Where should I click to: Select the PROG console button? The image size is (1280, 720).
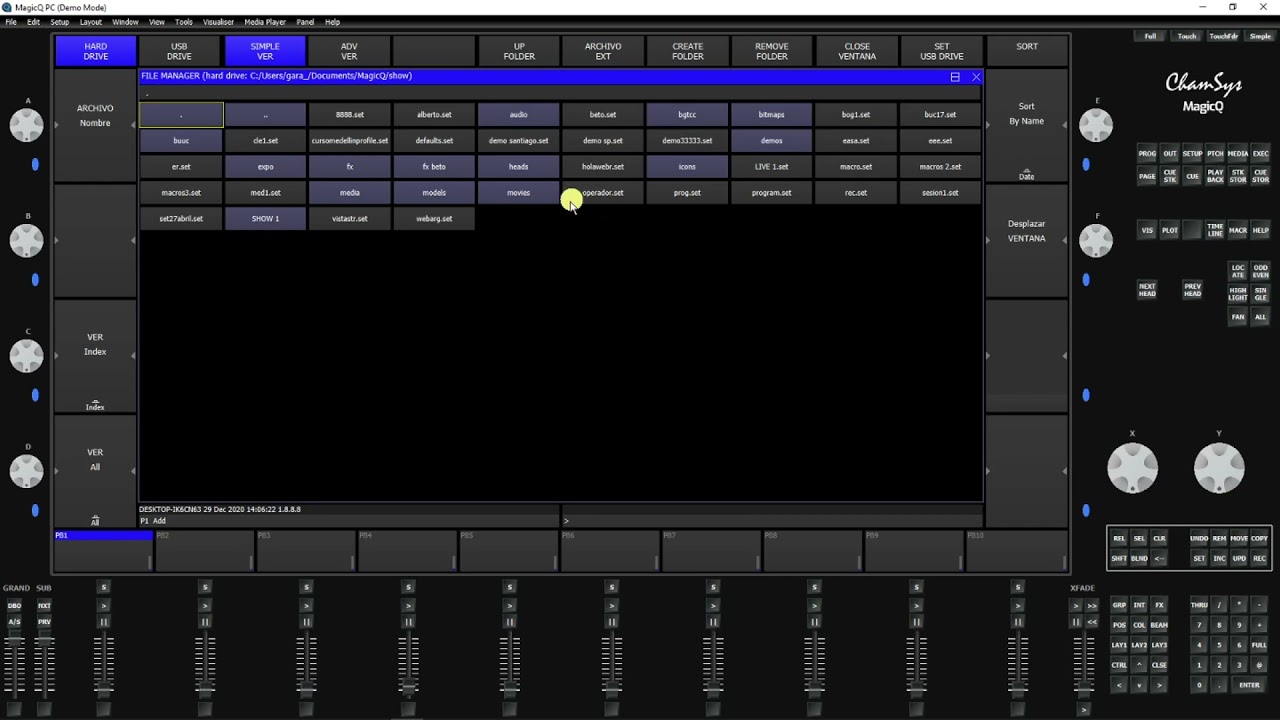click(1147, 154)
